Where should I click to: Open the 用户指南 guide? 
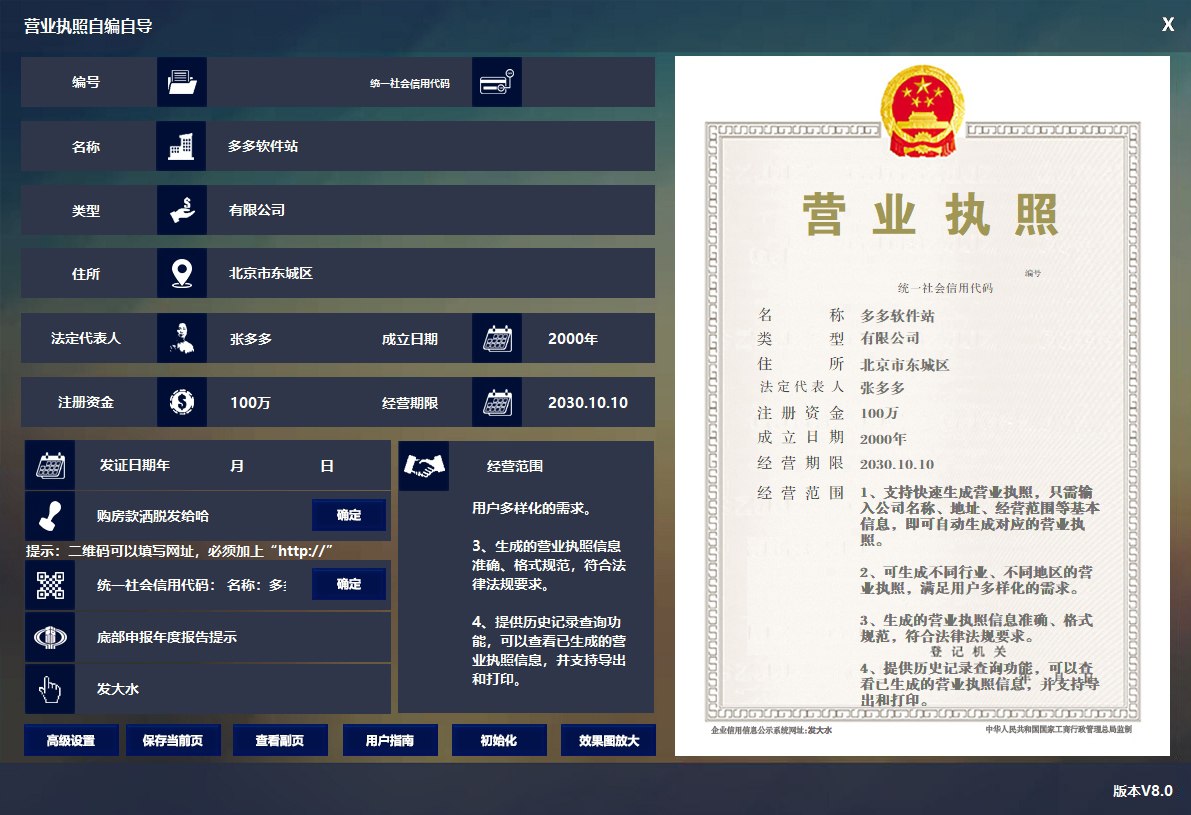(389, 740)
